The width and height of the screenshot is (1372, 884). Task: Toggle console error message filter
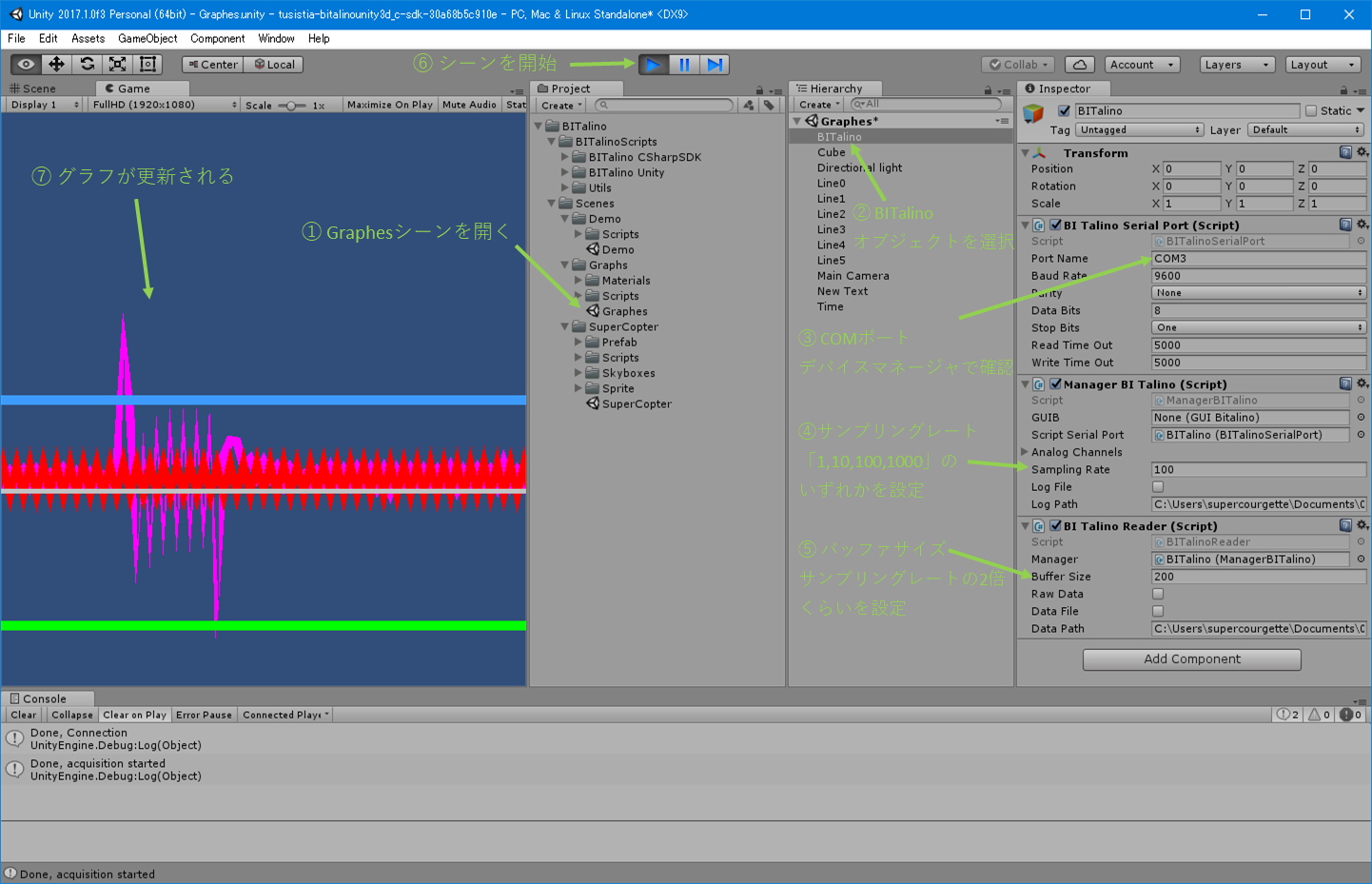pos(1351,715)
